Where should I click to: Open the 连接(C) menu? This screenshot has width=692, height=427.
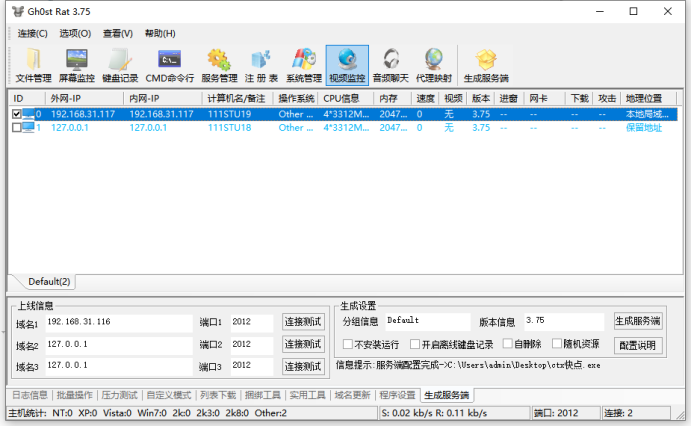pos(32,34)
